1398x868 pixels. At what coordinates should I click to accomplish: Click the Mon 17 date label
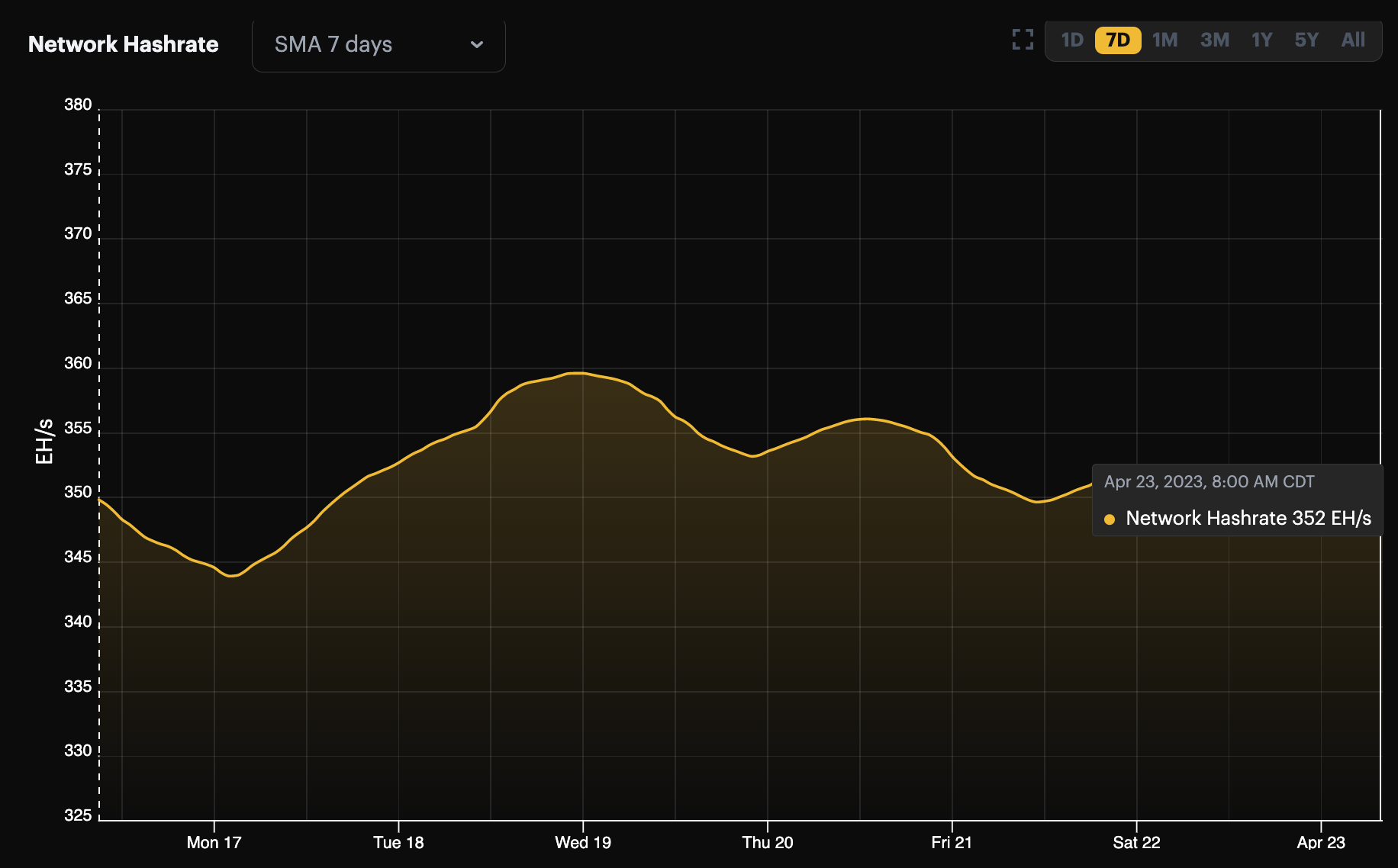coord(216,842)
